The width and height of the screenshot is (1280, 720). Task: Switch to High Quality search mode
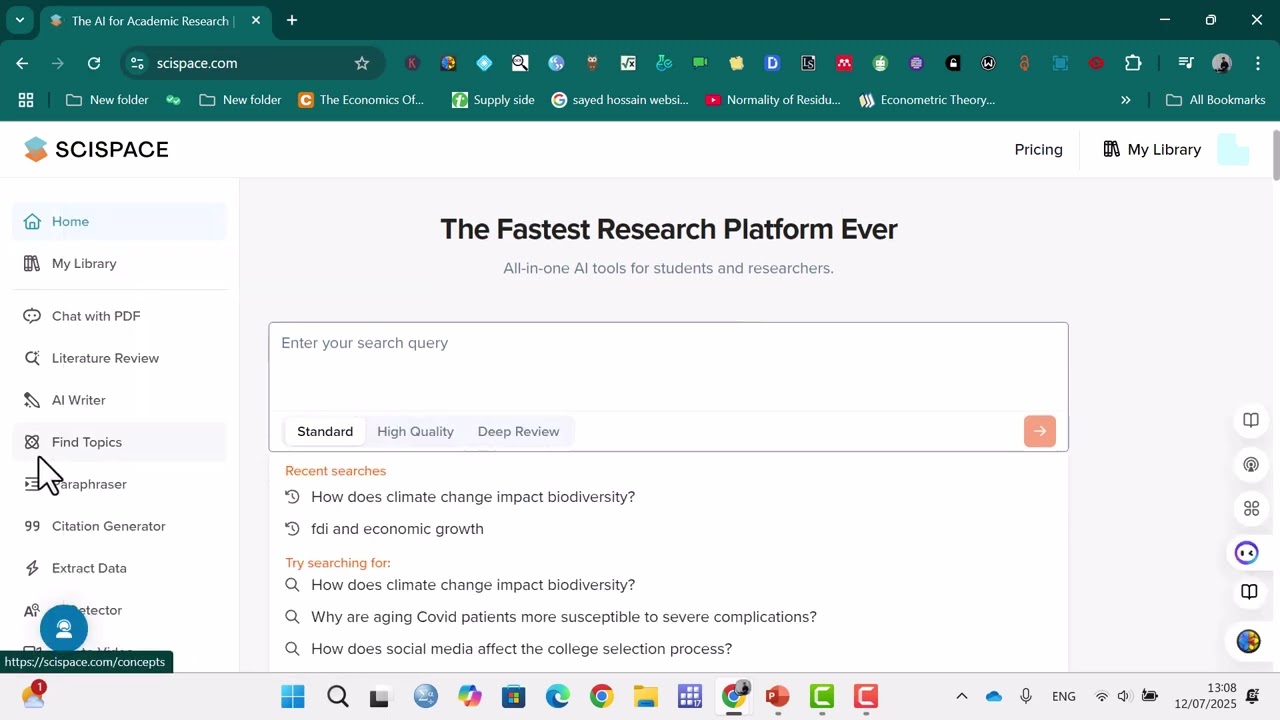[415, 431]
